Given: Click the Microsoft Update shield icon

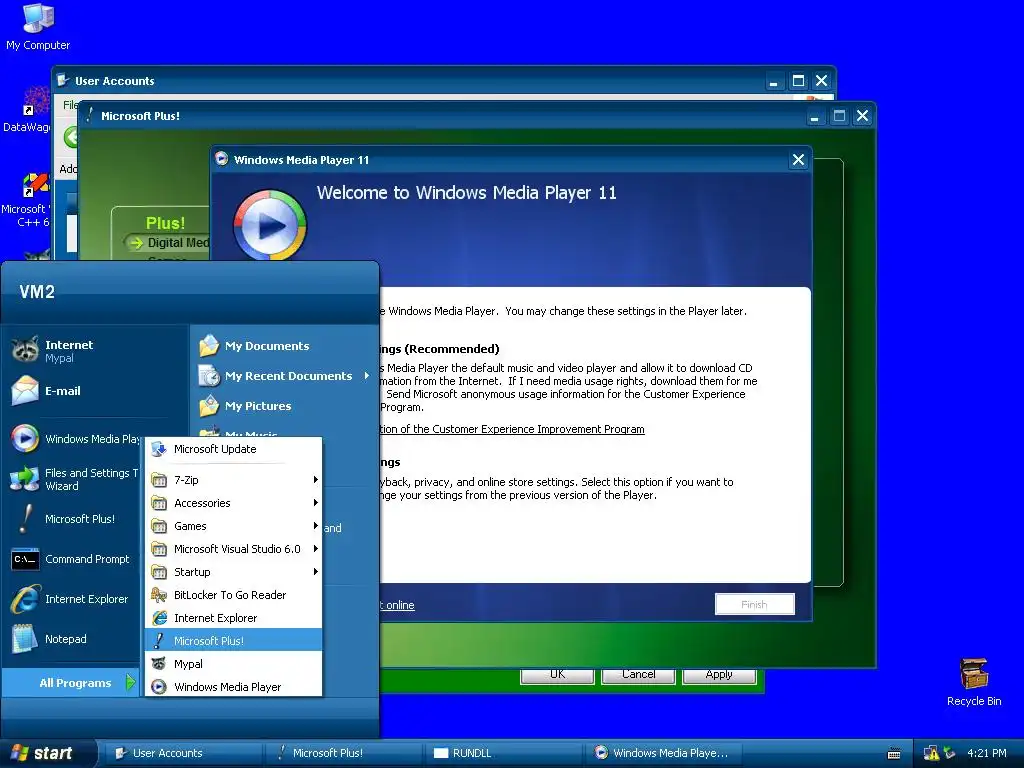Looking at the screenshot, I should coord(159,449).
